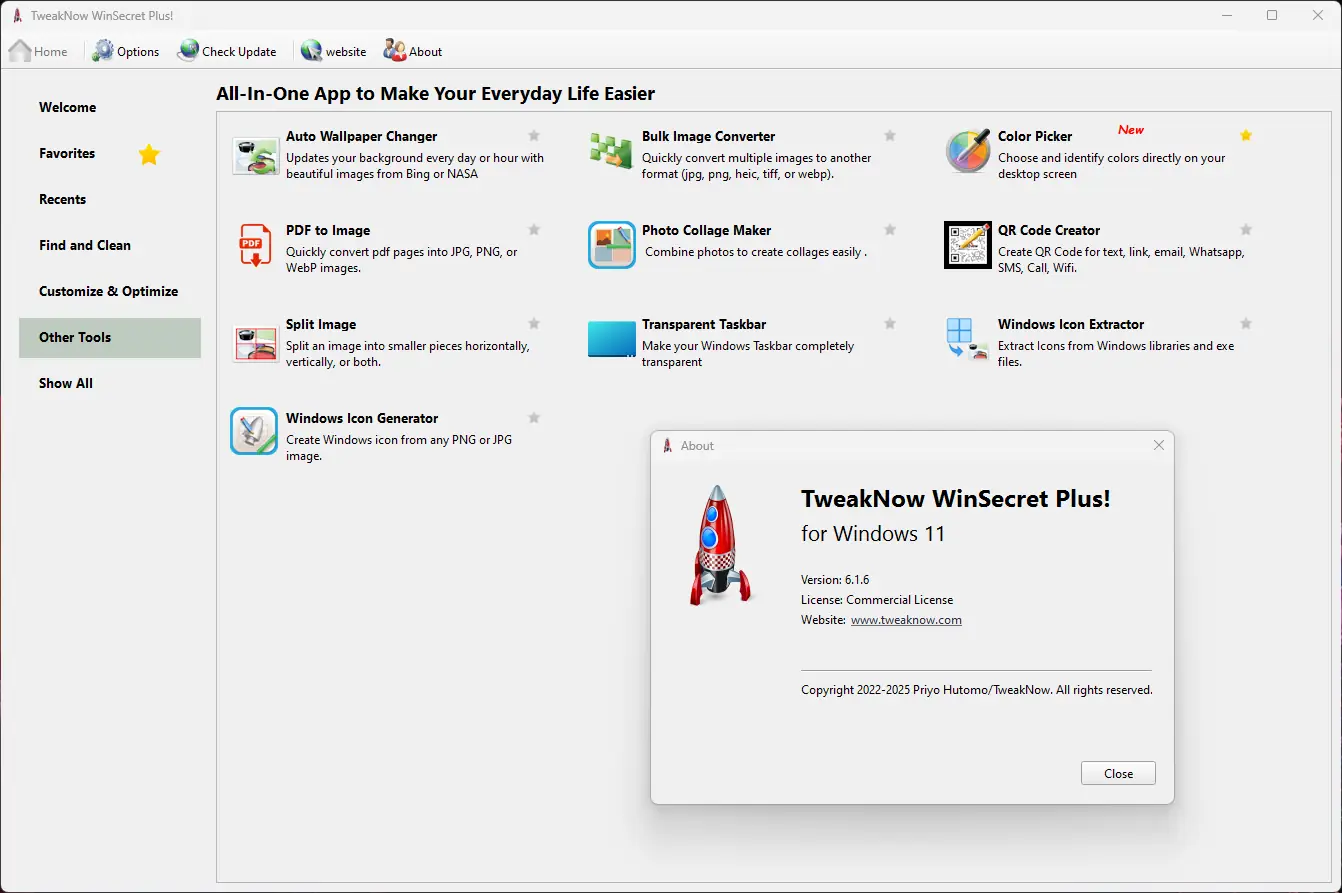1342x893 pixels.
Task: Unfavorite Color Picker using its yellow star
Action: click(1246, 135)
